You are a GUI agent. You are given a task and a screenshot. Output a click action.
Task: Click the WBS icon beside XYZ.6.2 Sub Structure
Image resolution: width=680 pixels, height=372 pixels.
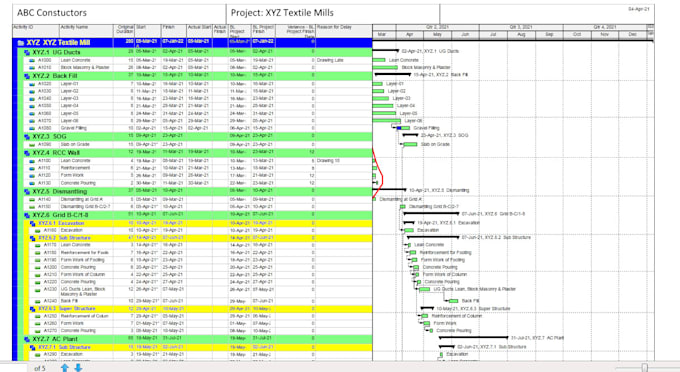[33, 238]
